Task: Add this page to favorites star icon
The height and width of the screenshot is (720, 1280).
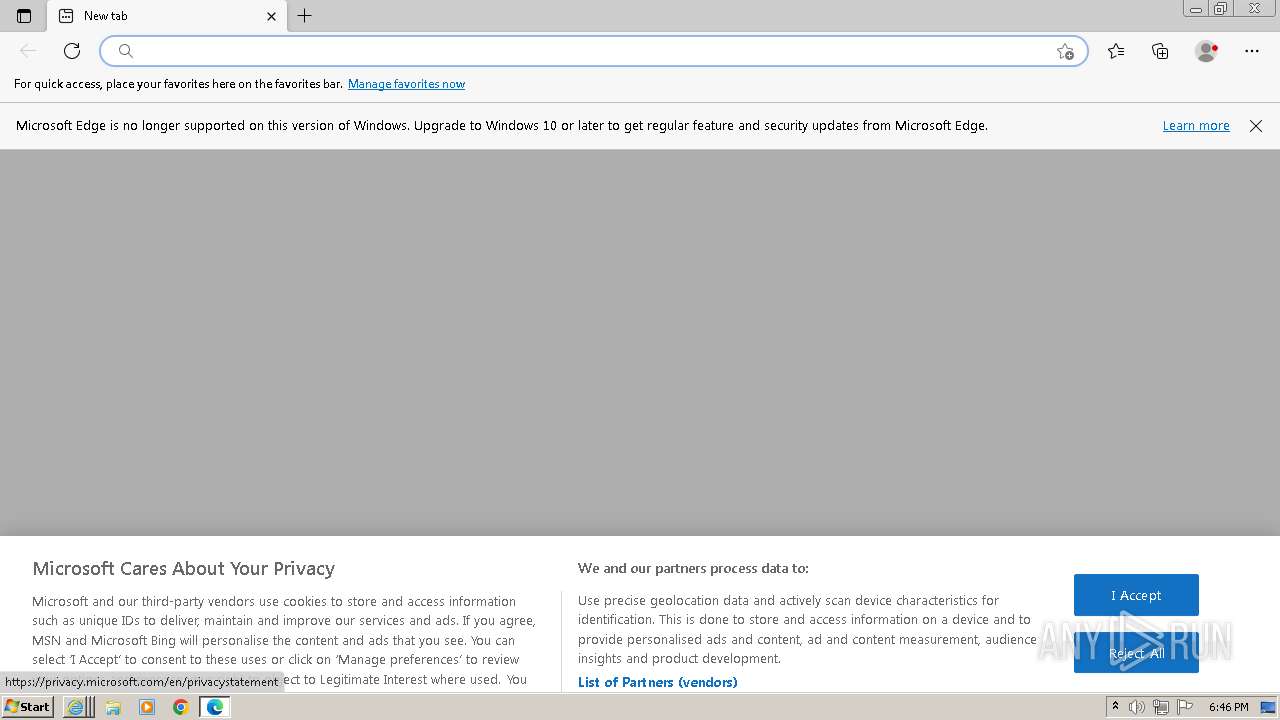Action: click(x=1065, y=51)
